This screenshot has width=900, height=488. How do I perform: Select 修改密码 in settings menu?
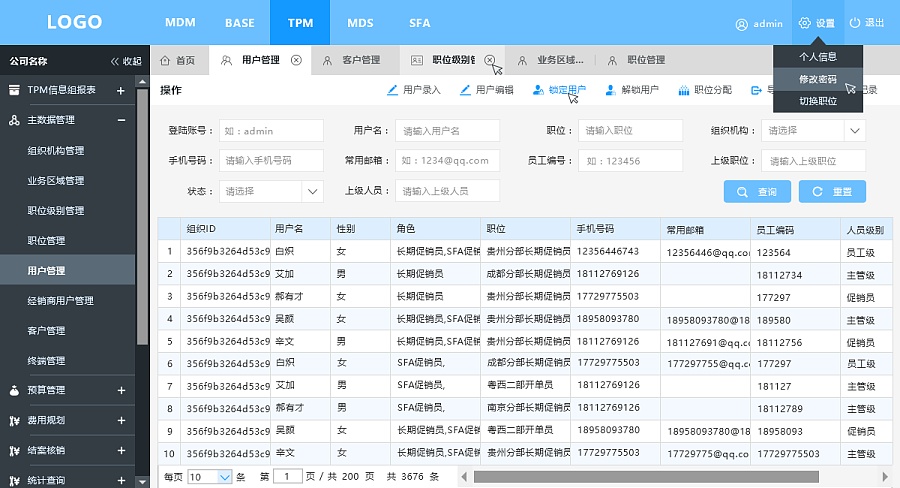pos(818,79)
